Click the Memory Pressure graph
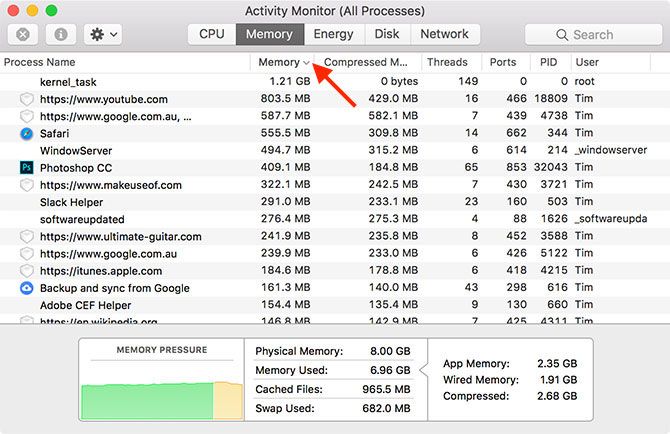Screen dimensions: 670x434 tap(162, 389)
